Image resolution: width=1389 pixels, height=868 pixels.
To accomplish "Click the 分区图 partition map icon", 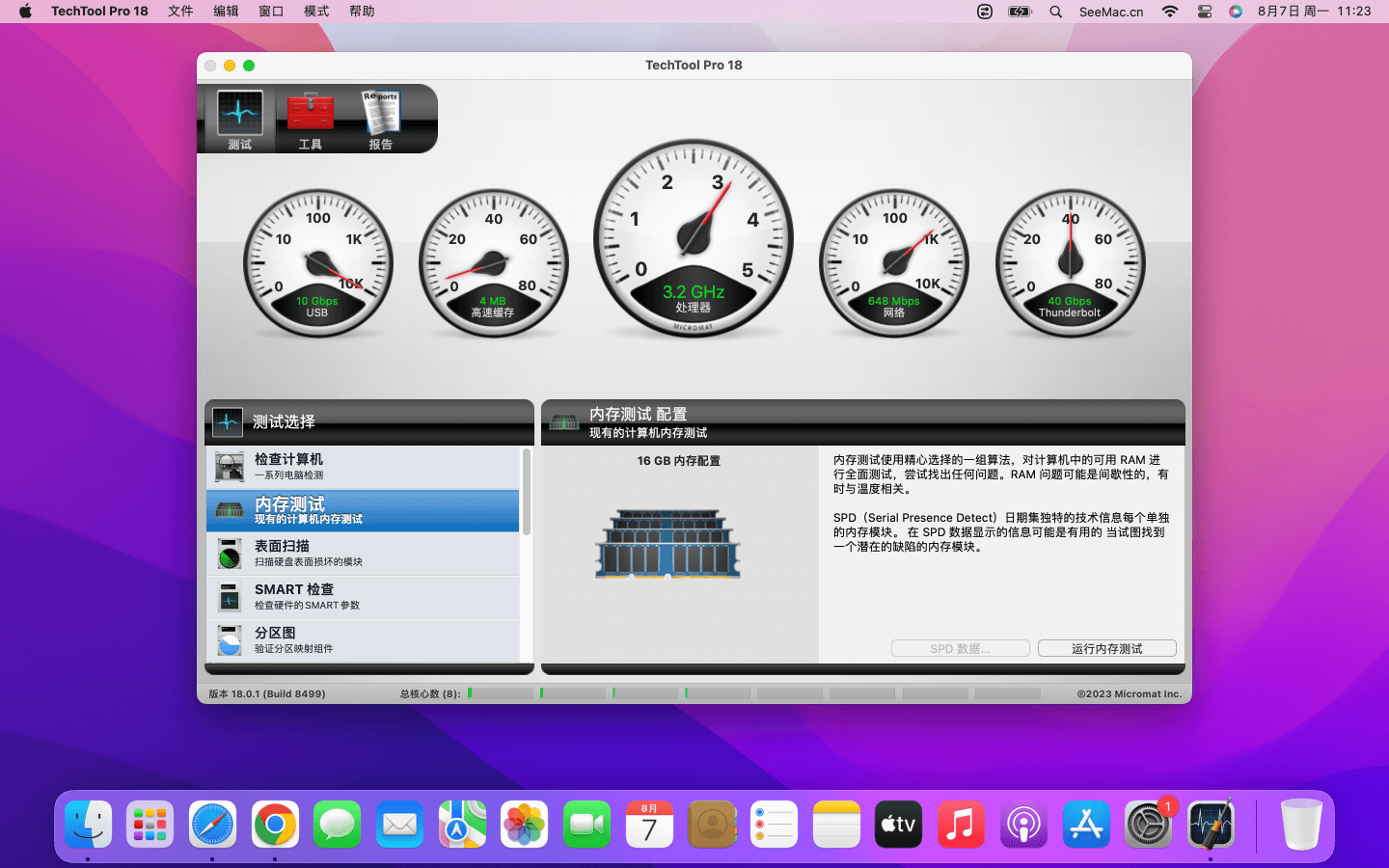I will (x=230, y=639).
